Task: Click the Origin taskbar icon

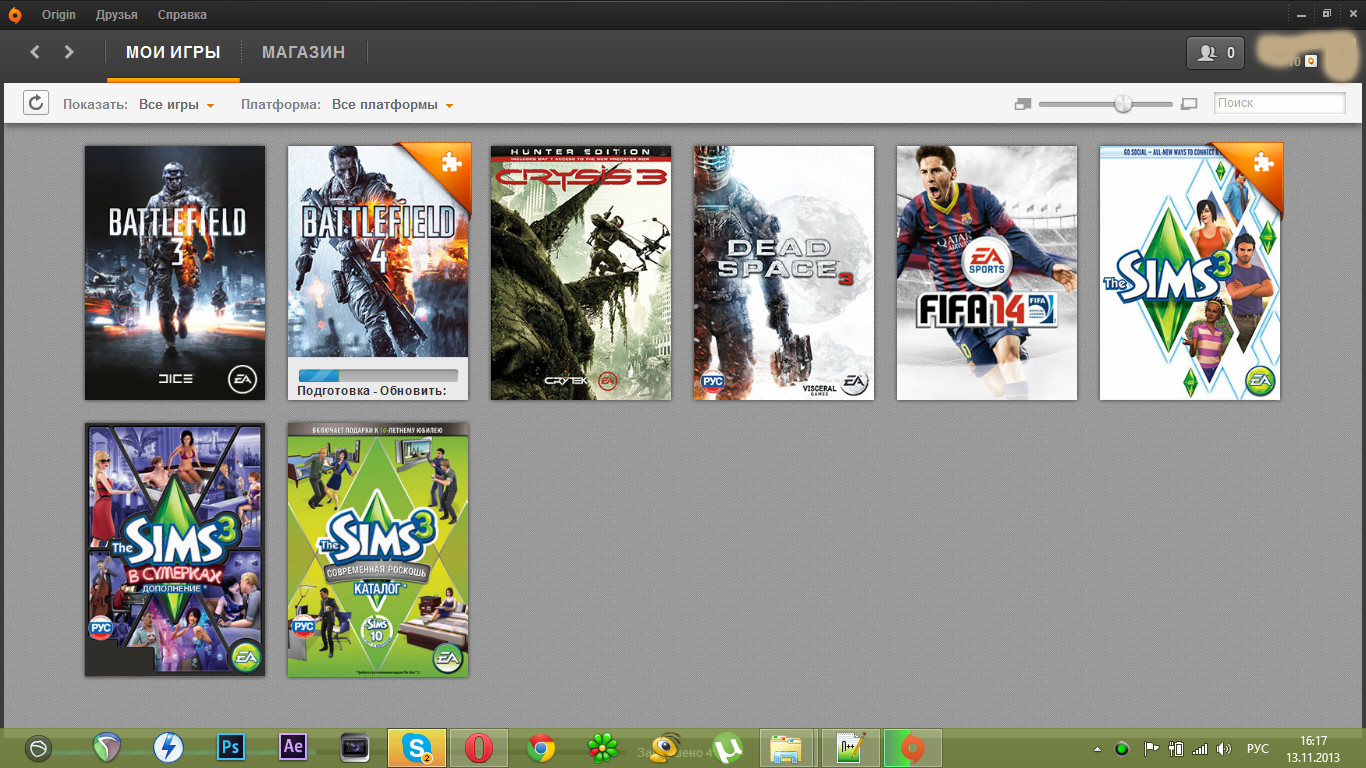Action: click(x=913, y=748)
